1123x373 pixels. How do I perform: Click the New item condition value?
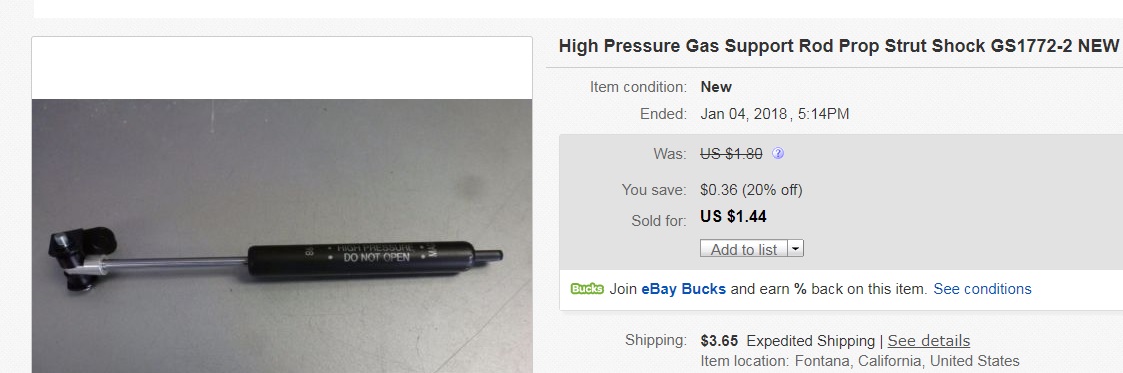716,87
